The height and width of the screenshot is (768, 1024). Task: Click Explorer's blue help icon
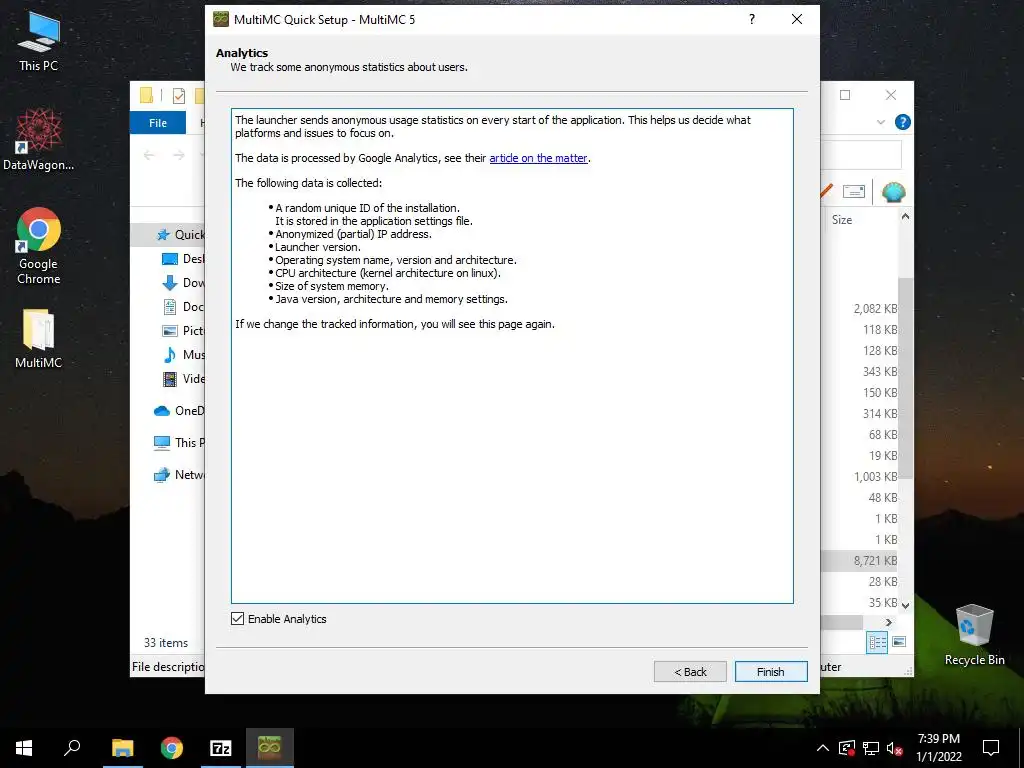point(903,122)
